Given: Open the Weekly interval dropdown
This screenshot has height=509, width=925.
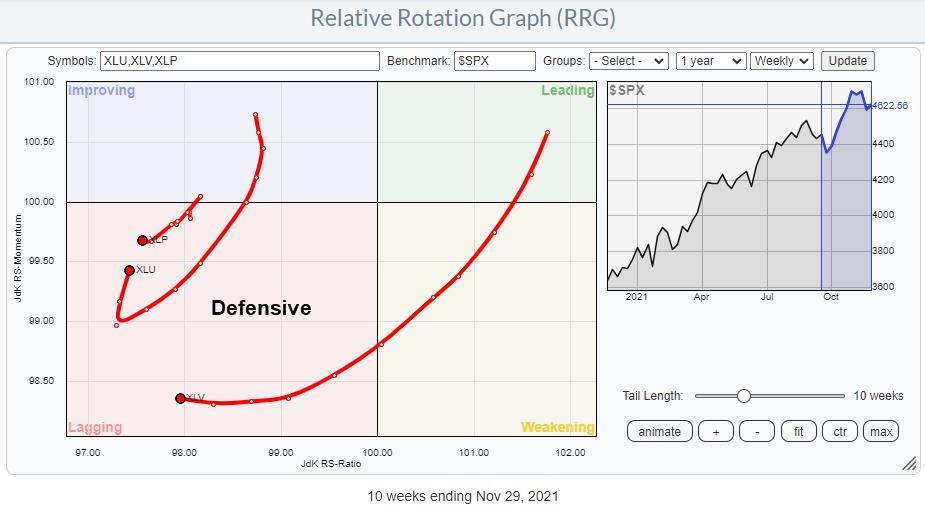Looking at the screenshot, I should (782, 61).
